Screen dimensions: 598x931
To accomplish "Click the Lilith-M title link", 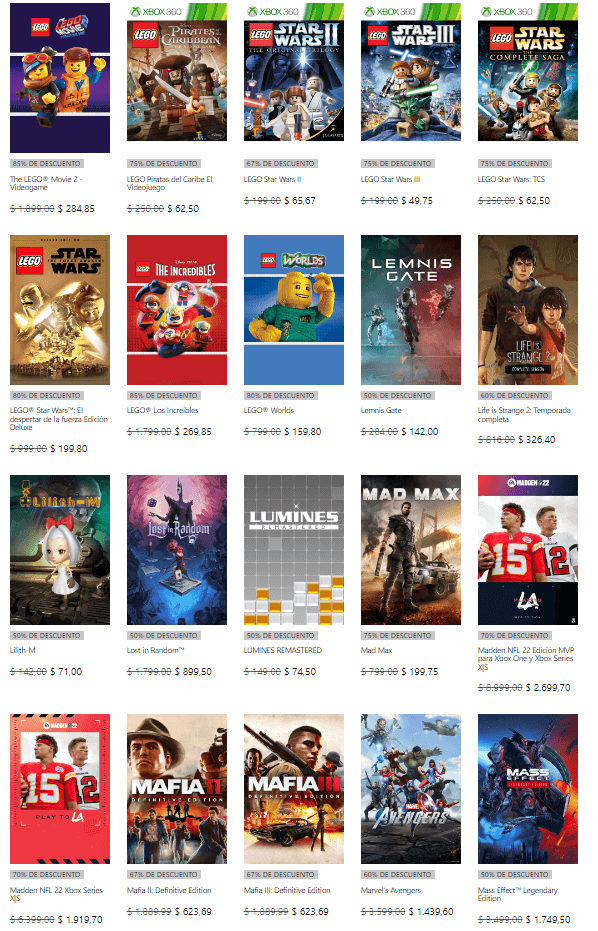I will [x=23, y=650].
